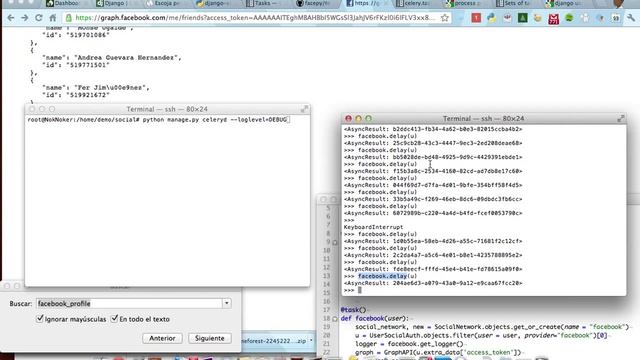
Task: Reload the graph.facebook.com page
Action: (38, 18)
